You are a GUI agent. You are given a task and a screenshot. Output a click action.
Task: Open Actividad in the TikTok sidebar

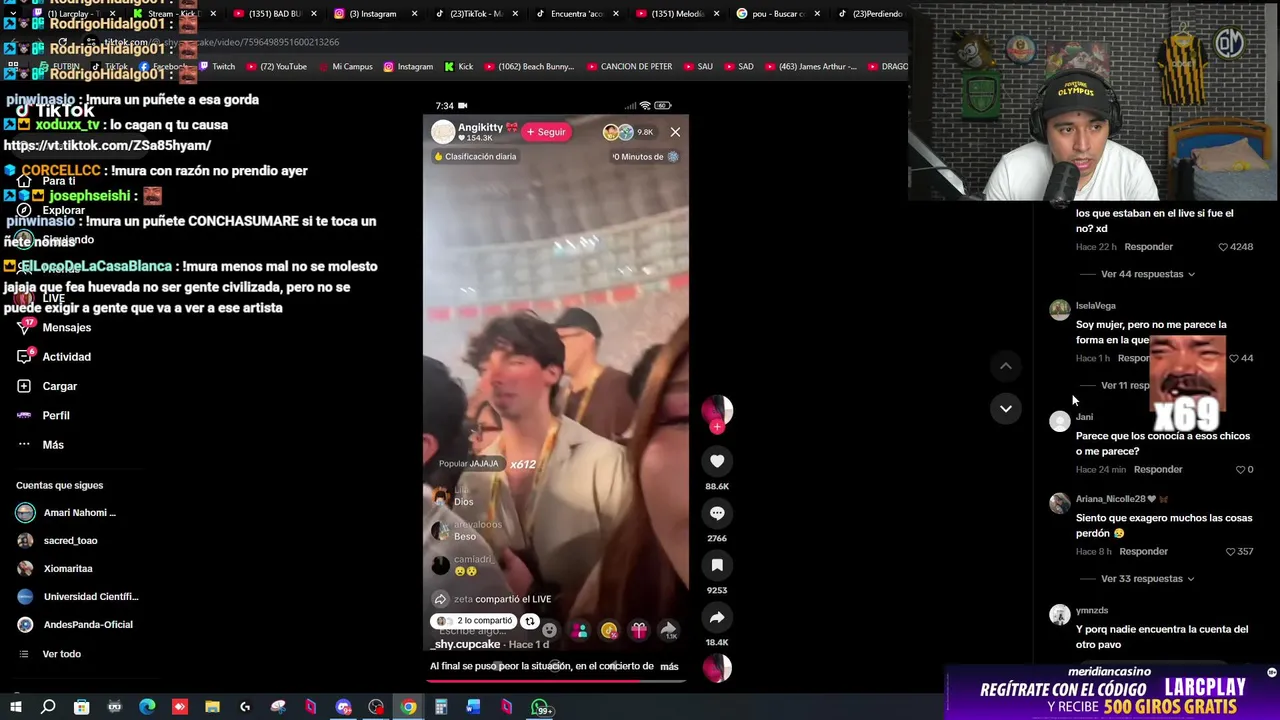[54, 357]
